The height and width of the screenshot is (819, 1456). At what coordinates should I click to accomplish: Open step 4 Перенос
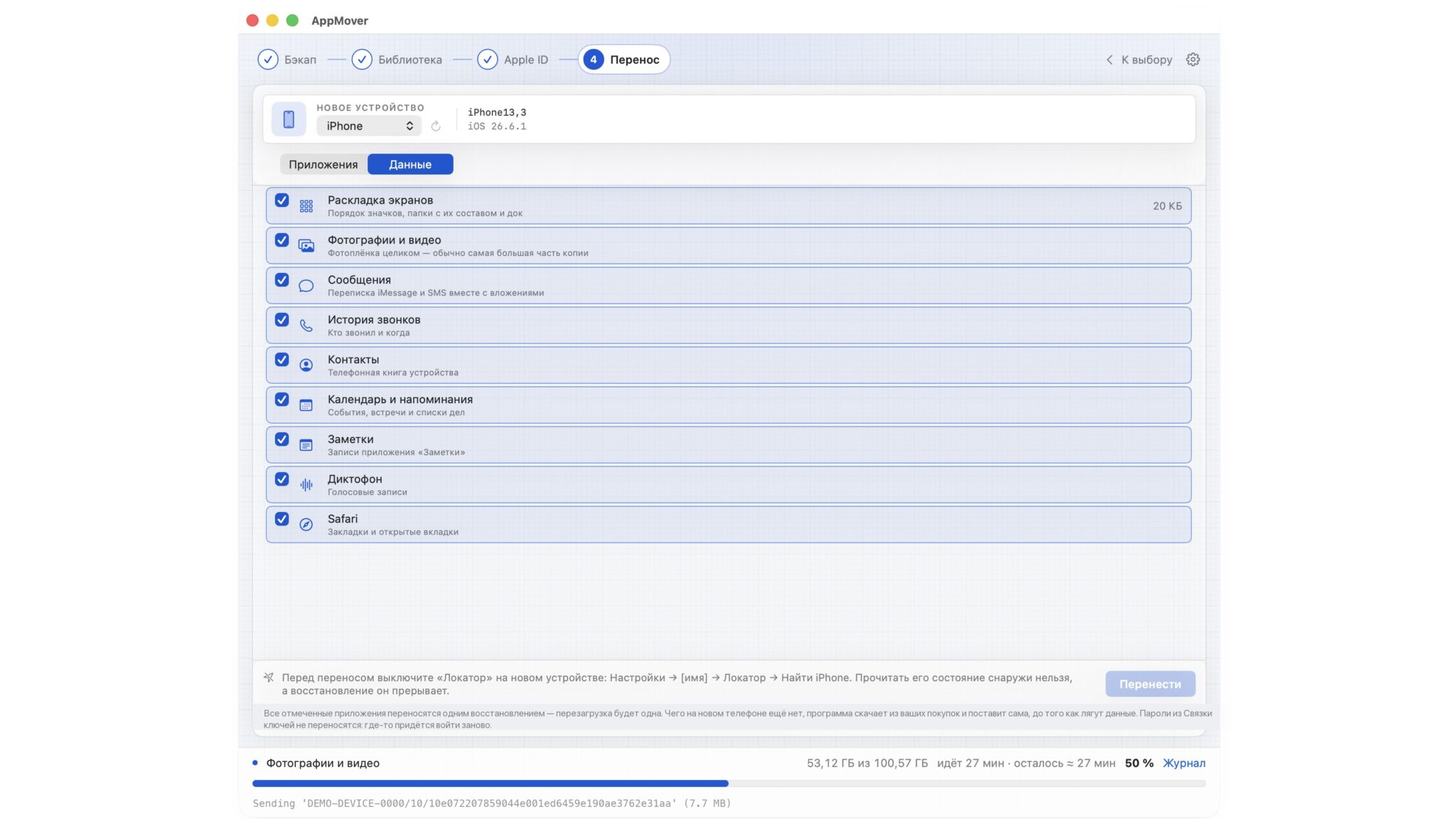pyautogui.click(x=623, y=60)
